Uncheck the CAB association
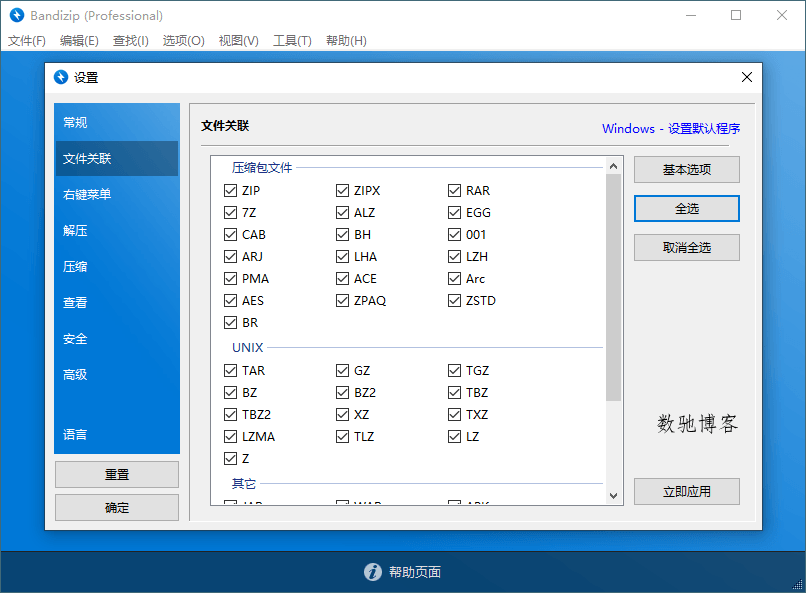This screenshot has width=806, height=593. click(230, 234)
